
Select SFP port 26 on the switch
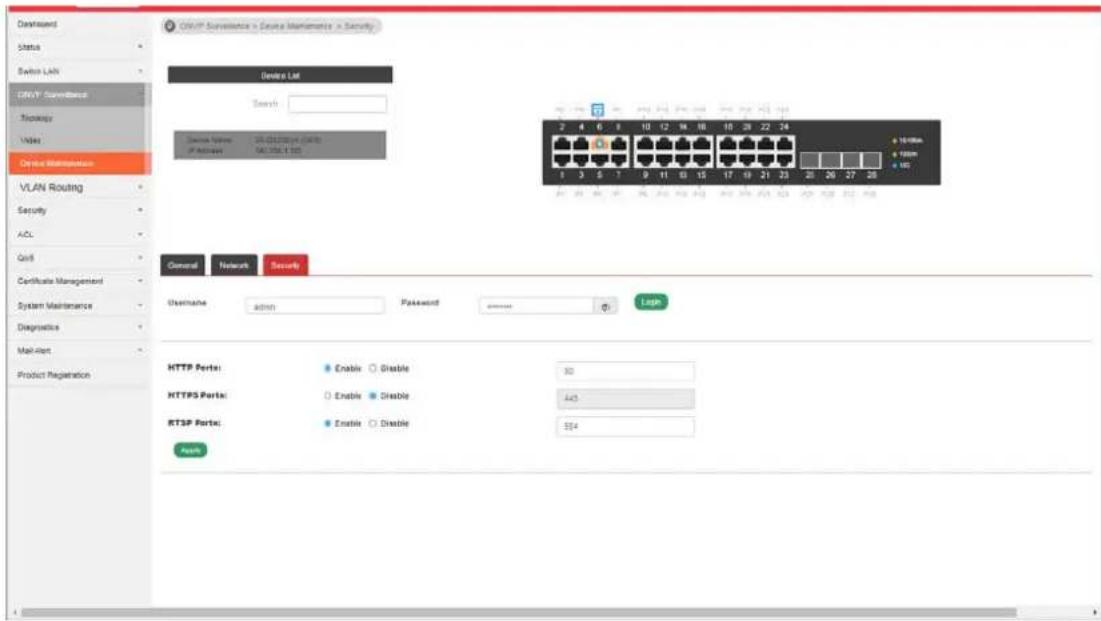pos(830,160)
